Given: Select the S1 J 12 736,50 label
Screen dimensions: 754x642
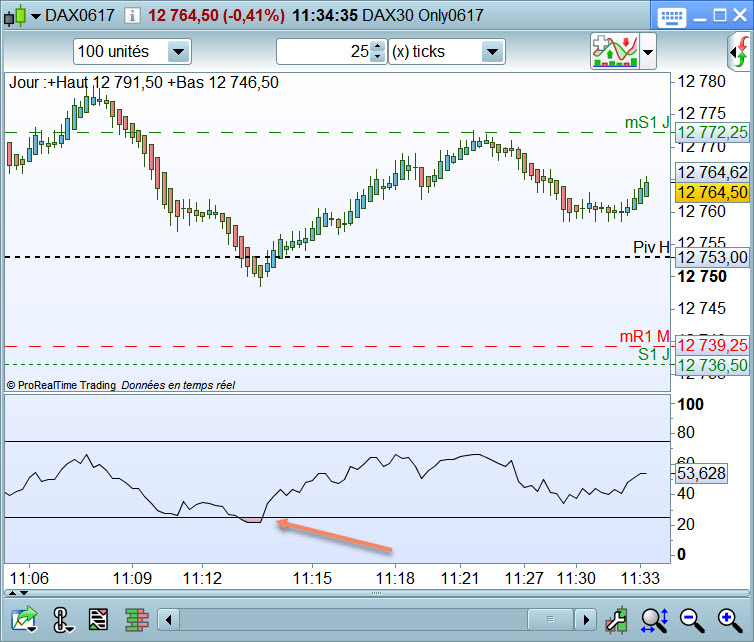Looking at the screenshot, I should [x=712, y=365].
